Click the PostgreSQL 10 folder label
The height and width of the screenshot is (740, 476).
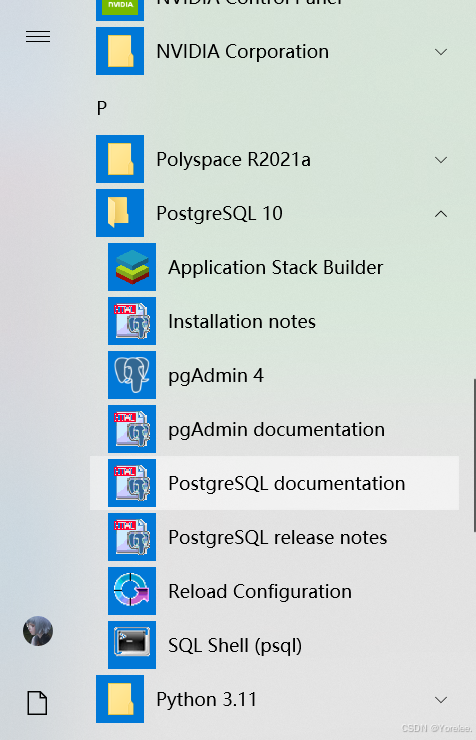(219, 214)
